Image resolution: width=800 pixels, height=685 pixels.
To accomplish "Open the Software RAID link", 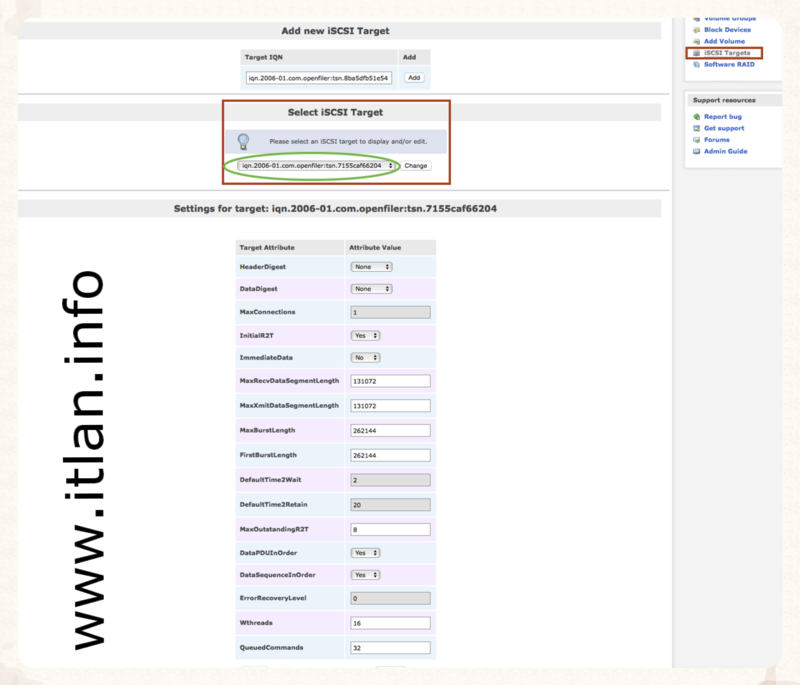I will coord(732,64).
